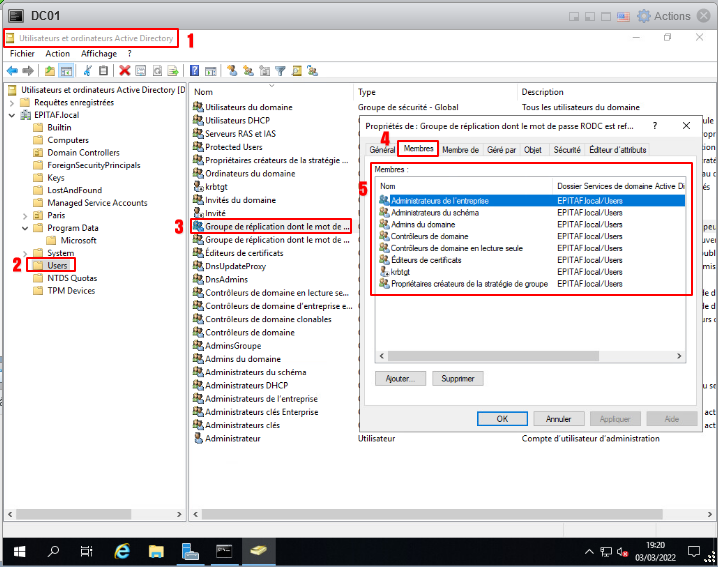Viewport: 718px width, 567px height.
Task: Switch to the Sécurité tab
Action: coord(566,150)
